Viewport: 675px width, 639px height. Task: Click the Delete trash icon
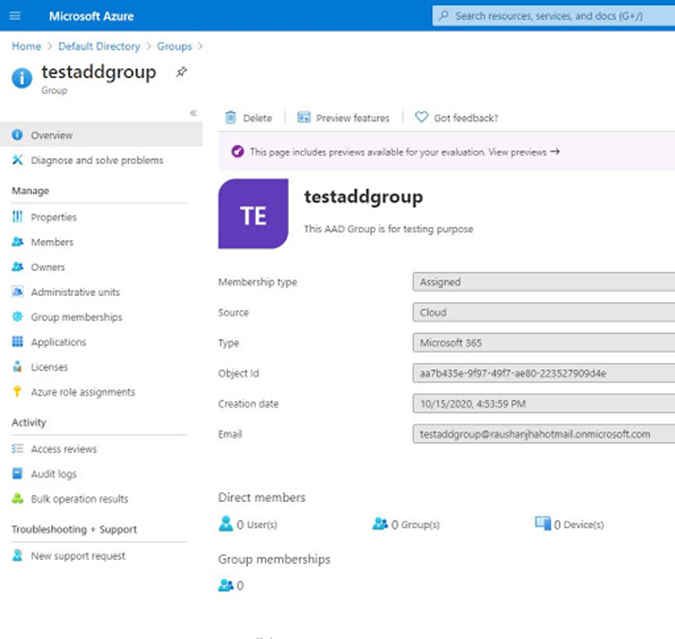pyautogui.click(x=231, y=117)
